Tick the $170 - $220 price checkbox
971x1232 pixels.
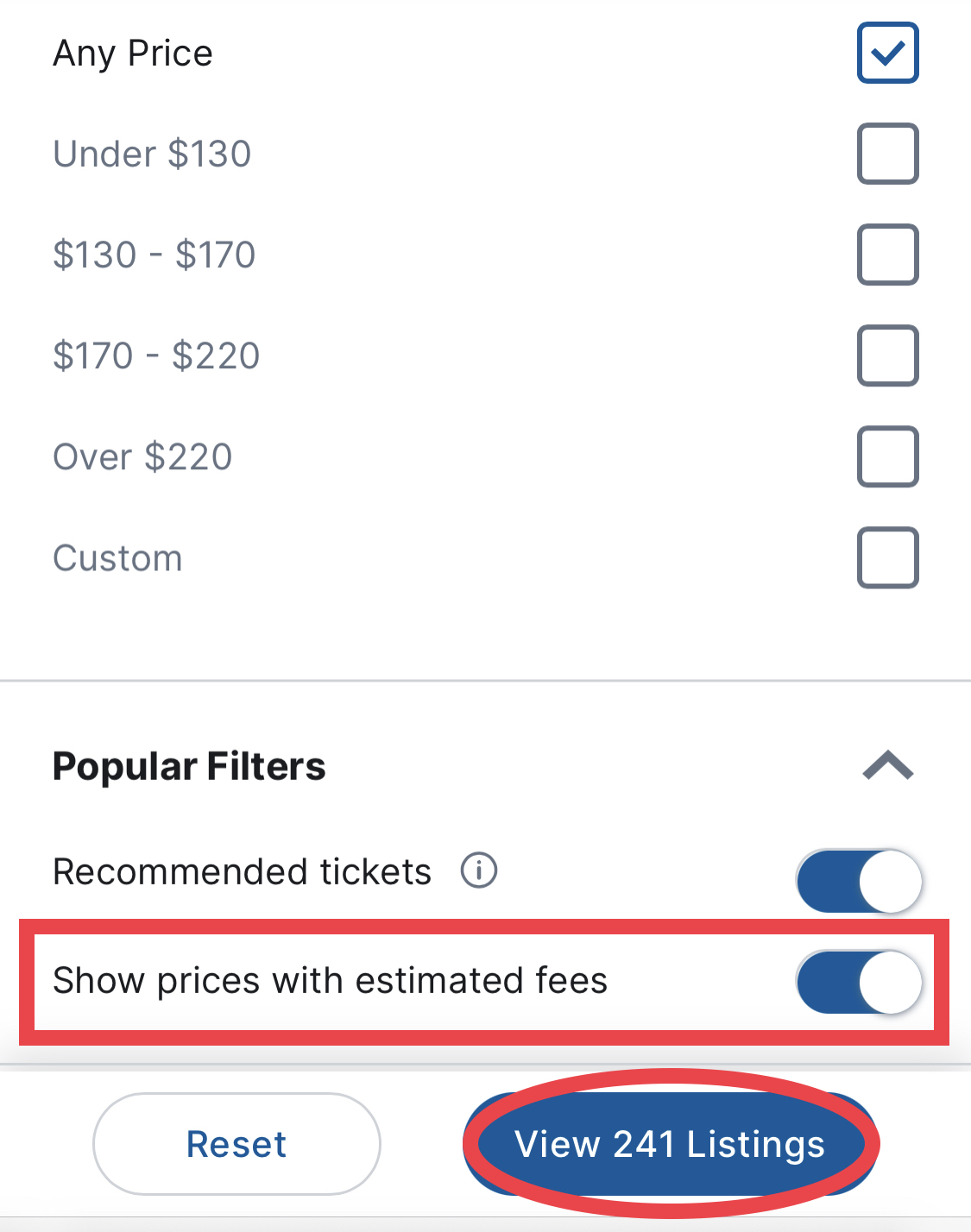click(x=887, y=355)
